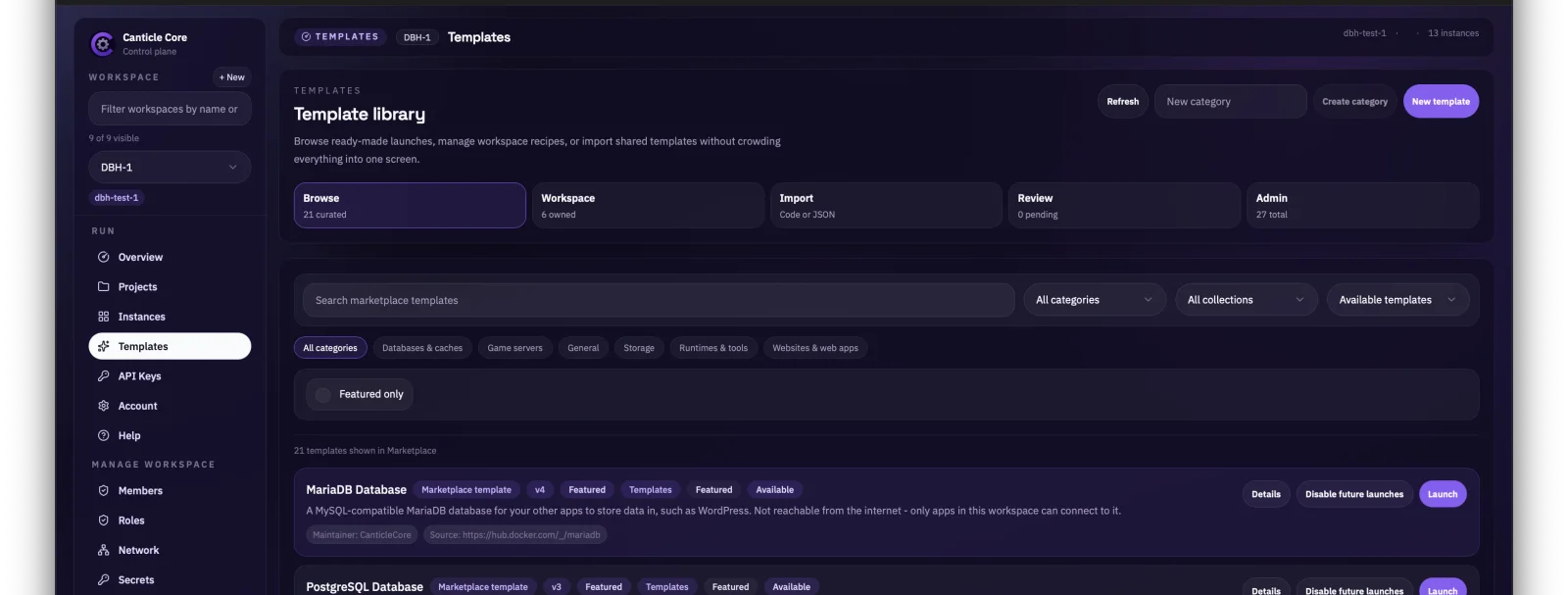Screen dimensions: 1568x595
Task: Click the Create category button
Action: pos(1354,101)
